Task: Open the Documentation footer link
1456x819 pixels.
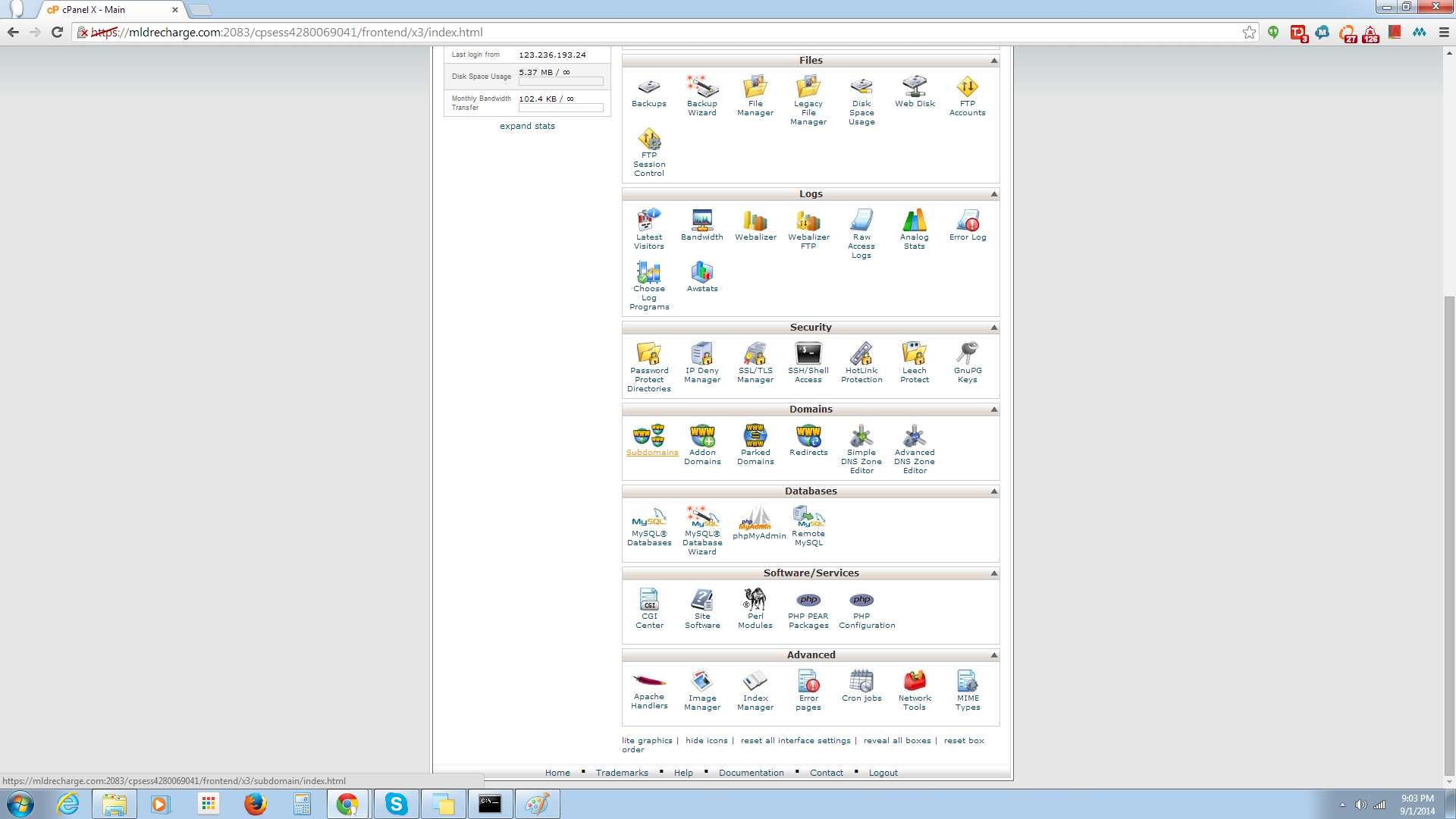Action: [x=751, y=773]
